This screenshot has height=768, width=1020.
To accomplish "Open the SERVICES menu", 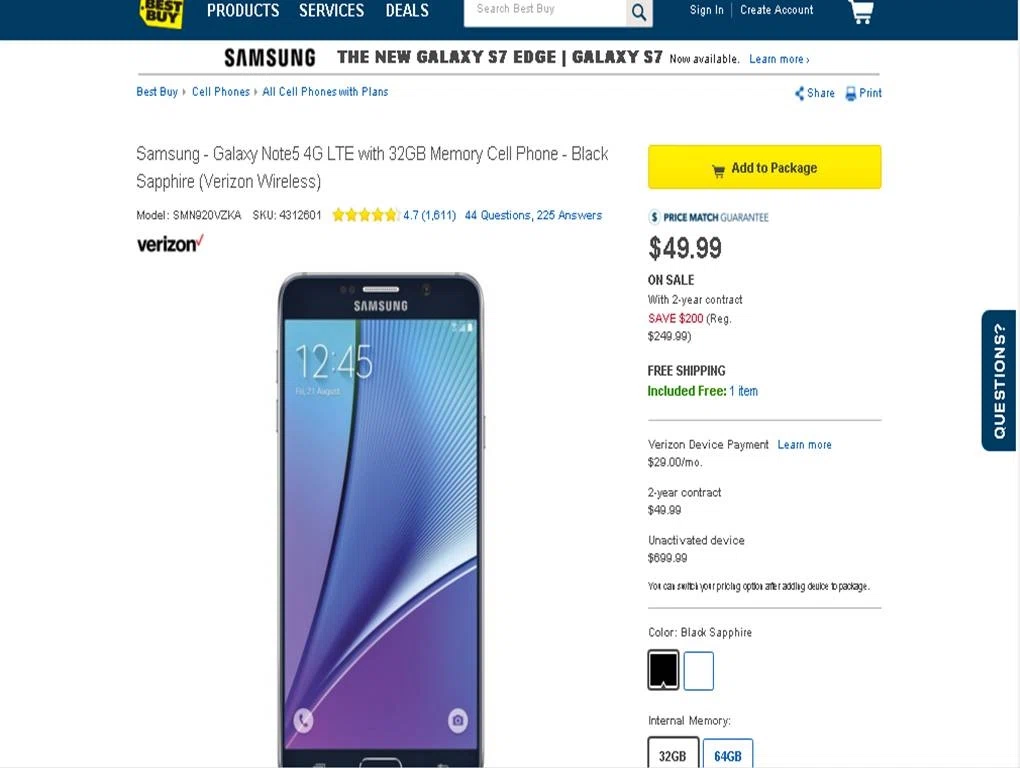I will pos(332,10).
